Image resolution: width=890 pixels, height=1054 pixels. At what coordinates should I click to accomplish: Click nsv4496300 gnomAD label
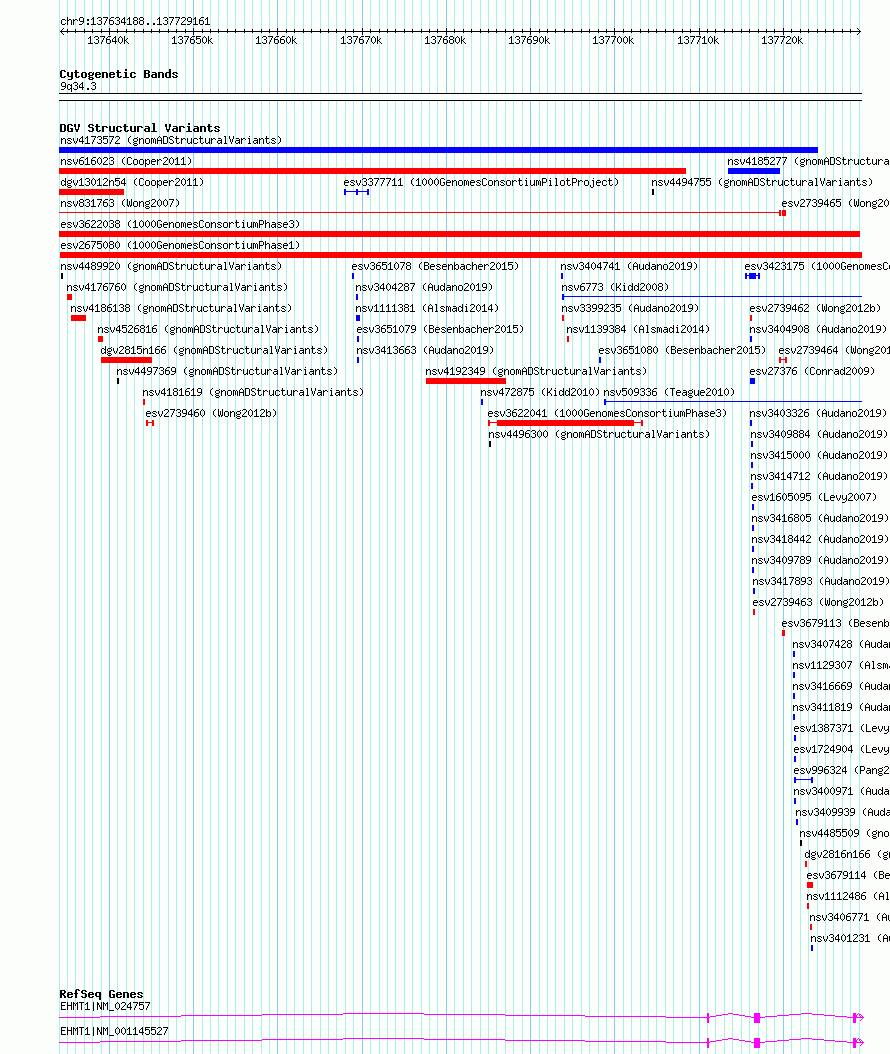[x=599, y=434]
